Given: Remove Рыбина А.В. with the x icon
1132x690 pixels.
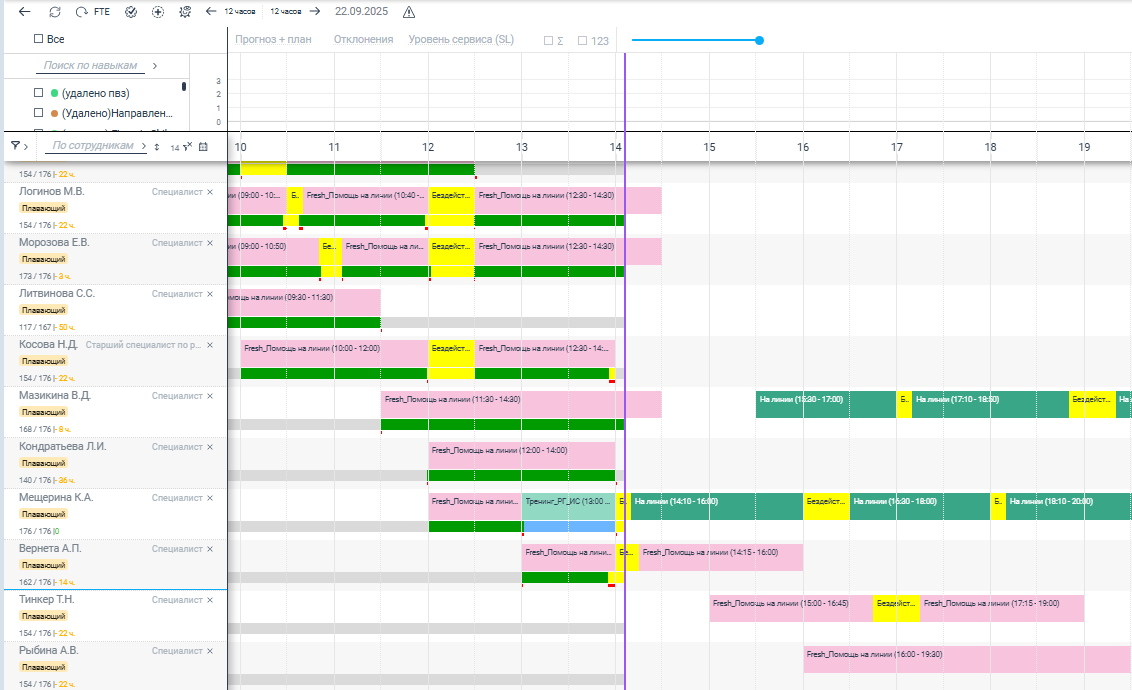Looking at the screenshot, I should pos(210,651).
